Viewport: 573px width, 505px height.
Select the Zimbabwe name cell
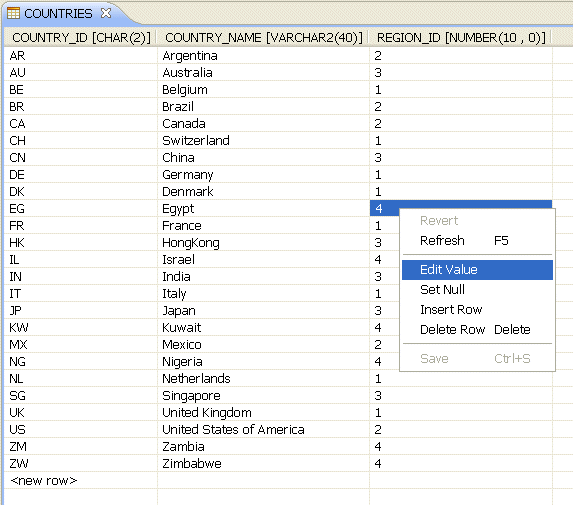(263, 464)
